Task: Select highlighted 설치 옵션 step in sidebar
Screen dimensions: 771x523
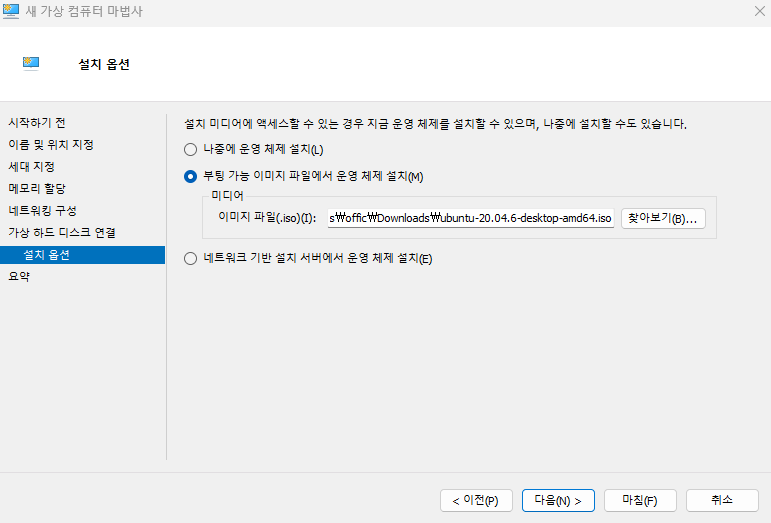Action: point(83,255)
